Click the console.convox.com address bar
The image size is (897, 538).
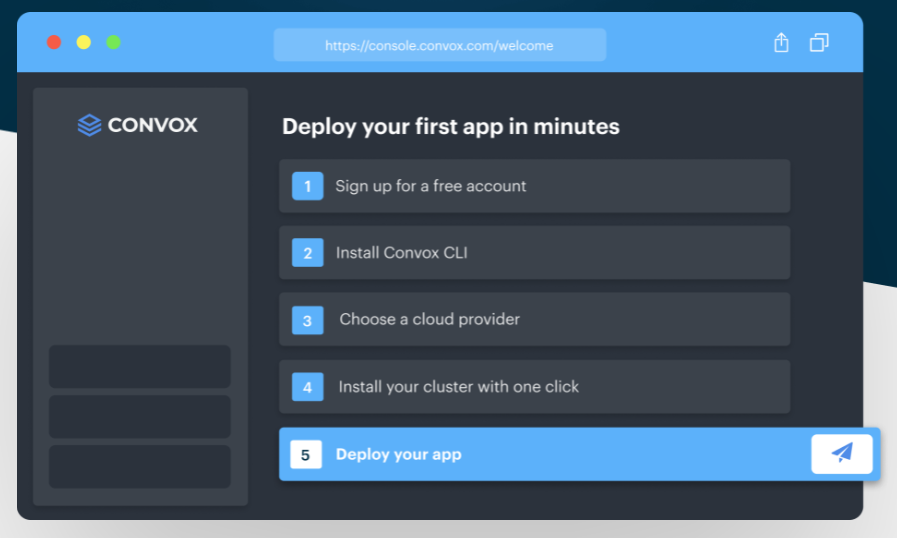[439, 45]
